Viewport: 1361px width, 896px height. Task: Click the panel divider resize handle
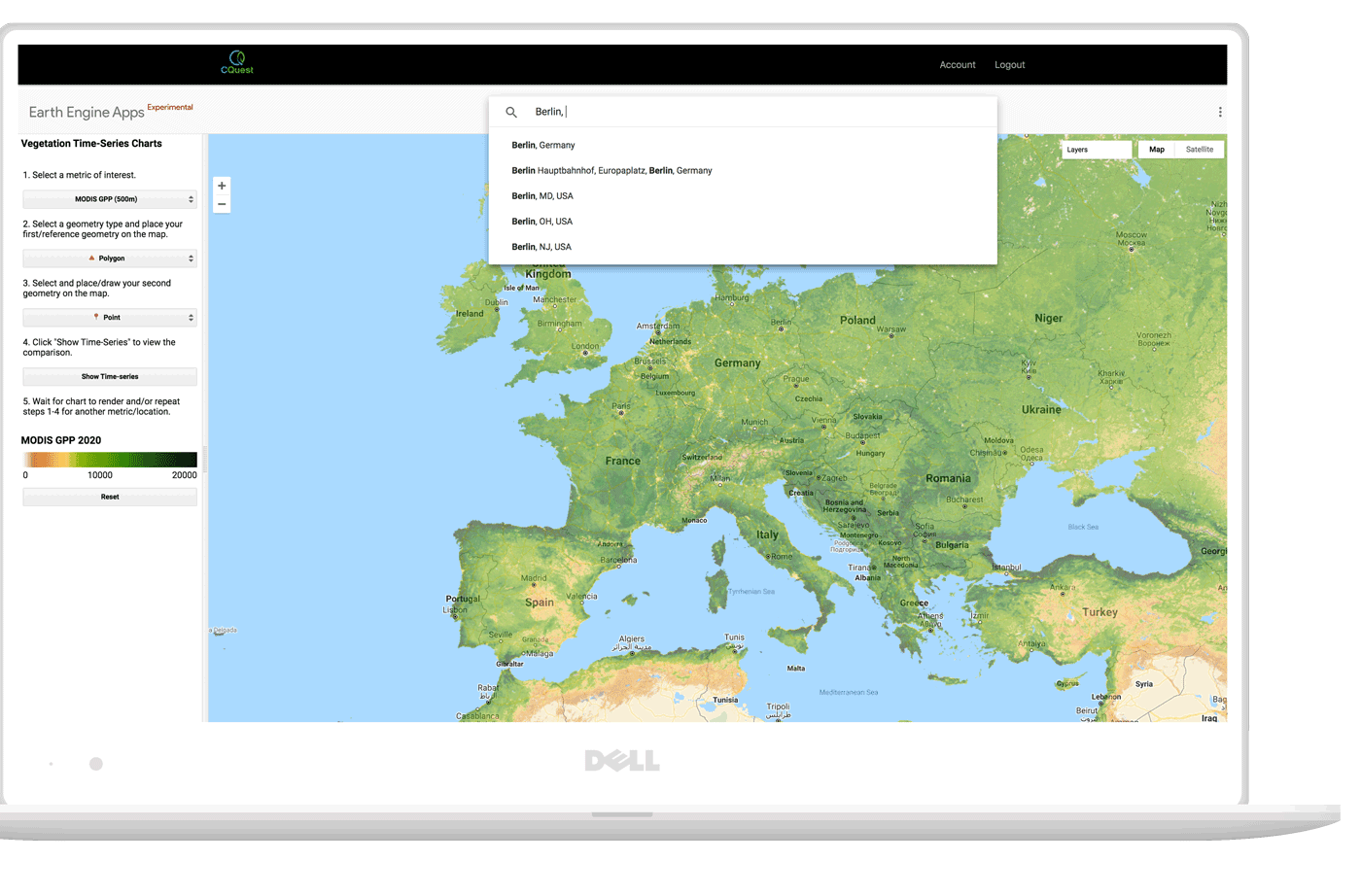pyautogui.click(x=205, y=462)
